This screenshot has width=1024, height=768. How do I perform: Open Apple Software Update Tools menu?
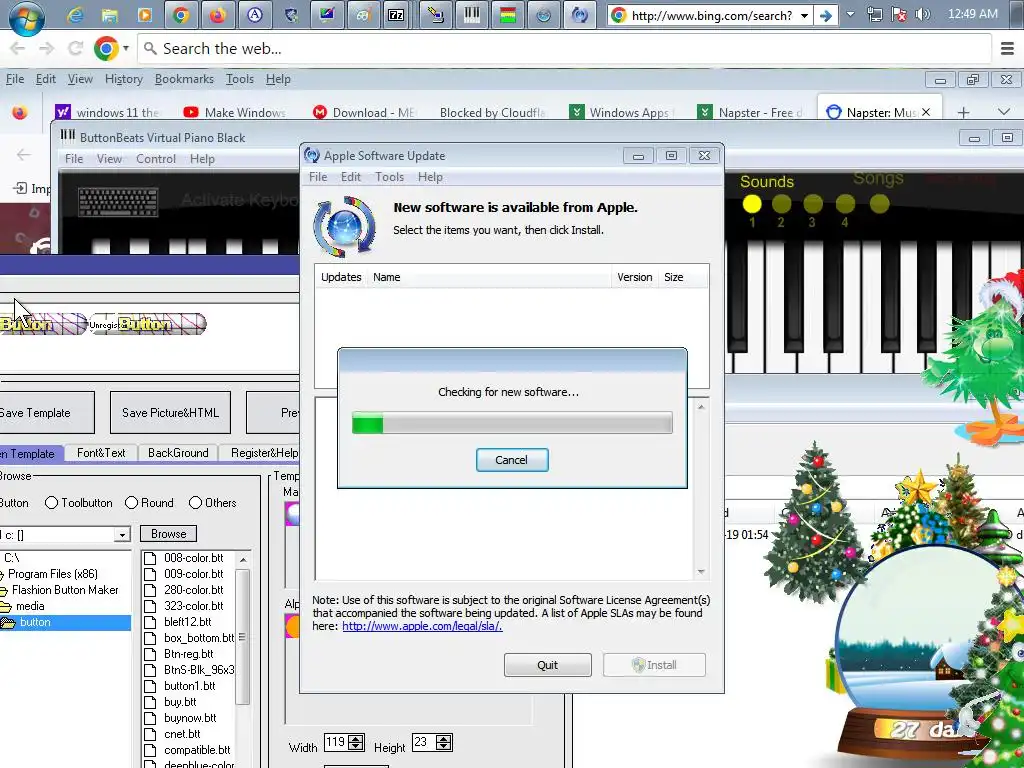[389, 177]
